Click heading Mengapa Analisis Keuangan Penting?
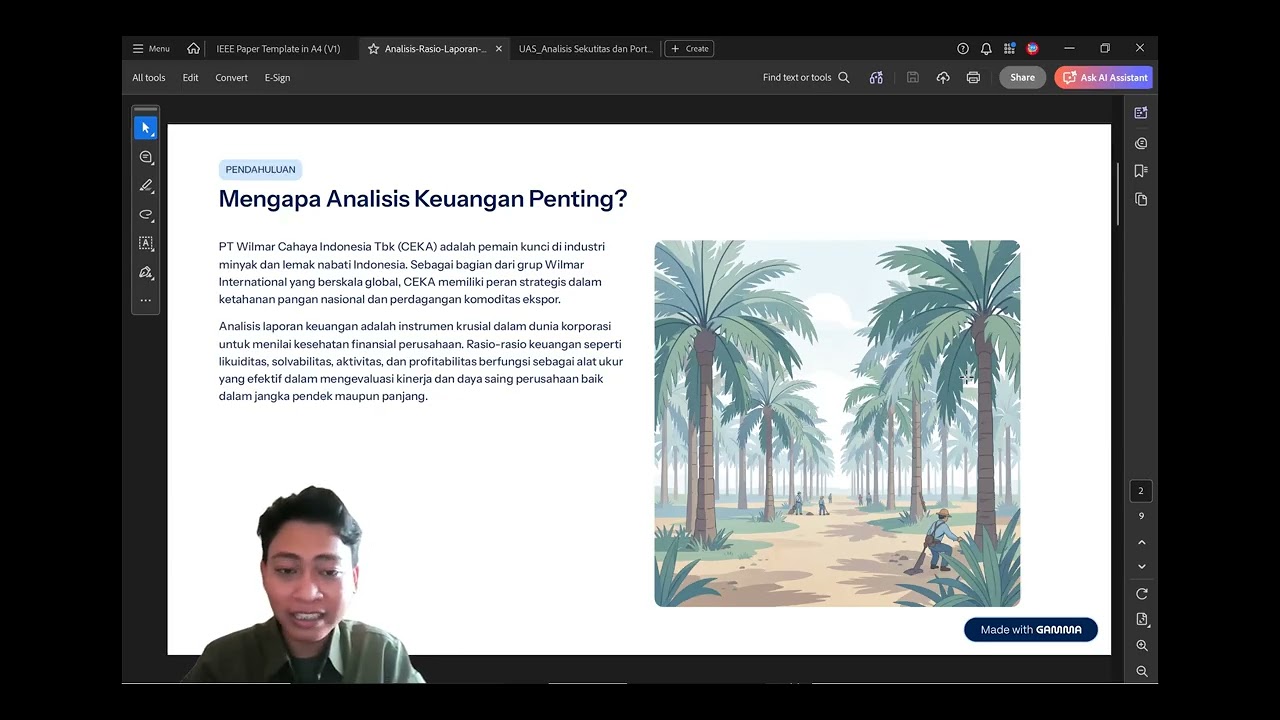The image size is (1280, 720). pyautogui.click(x=423, y=199)
